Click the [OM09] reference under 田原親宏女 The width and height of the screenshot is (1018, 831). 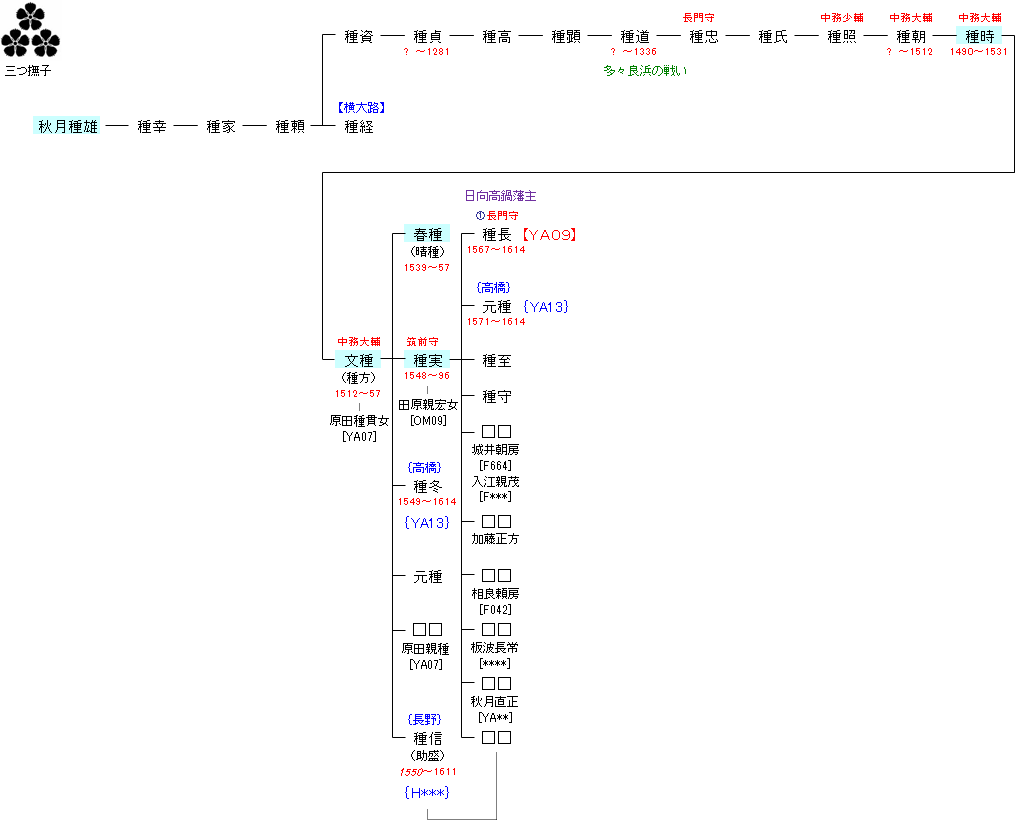pyautogui.click(x=427, y=421)
